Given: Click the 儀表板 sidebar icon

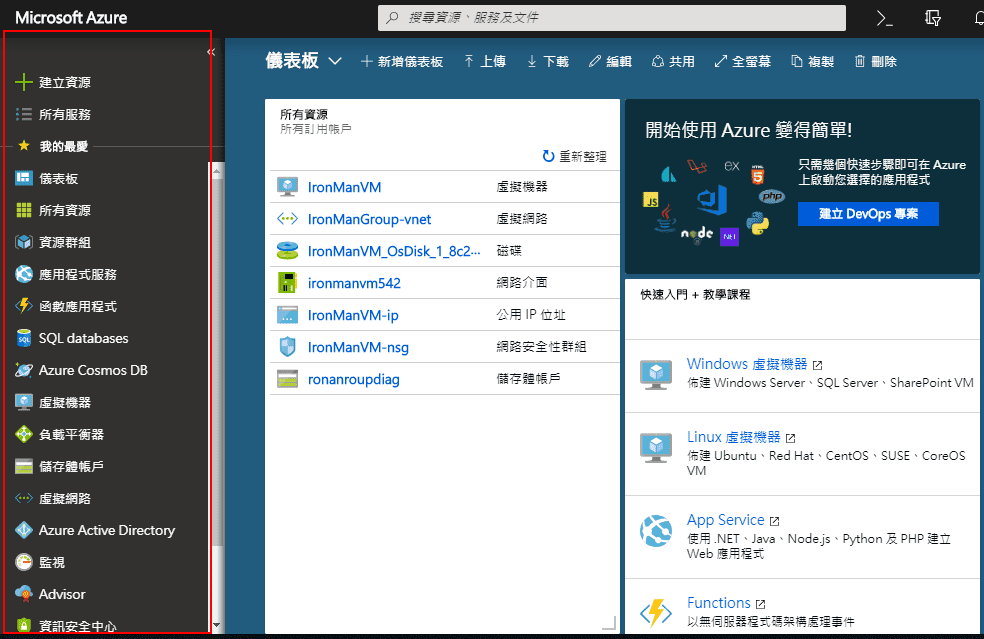Looking at the screenshot, I should click(x=24, y=178).
